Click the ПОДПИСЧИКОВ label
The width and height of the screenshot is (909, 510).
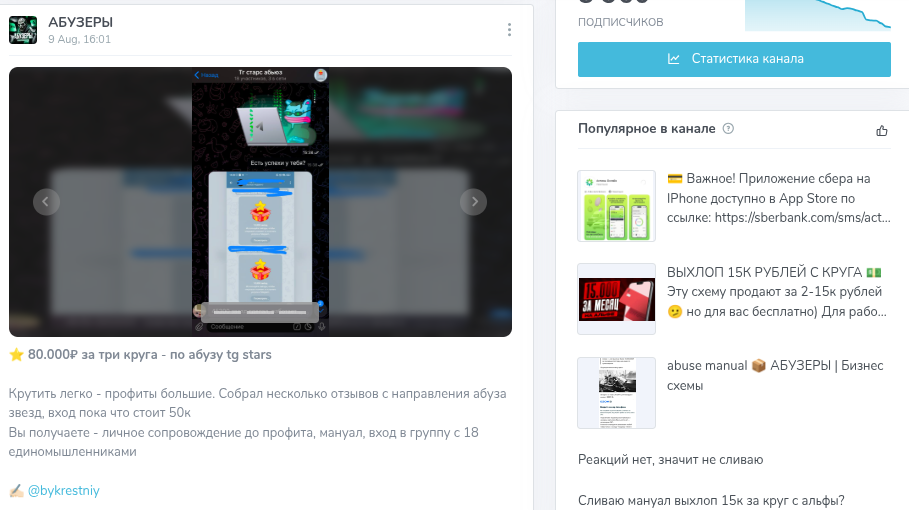(x=620, y=22)
